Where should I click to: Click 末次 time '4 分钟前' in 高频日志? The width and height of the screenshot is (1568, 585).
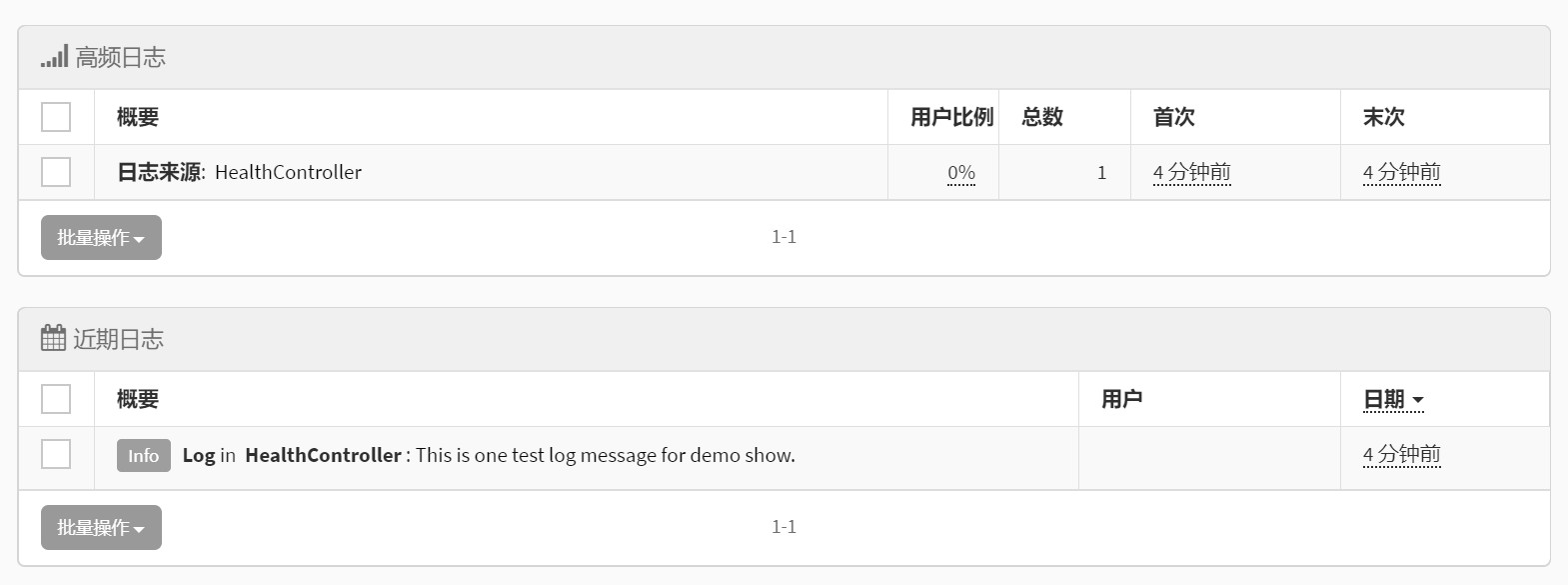pos(1401,173)
